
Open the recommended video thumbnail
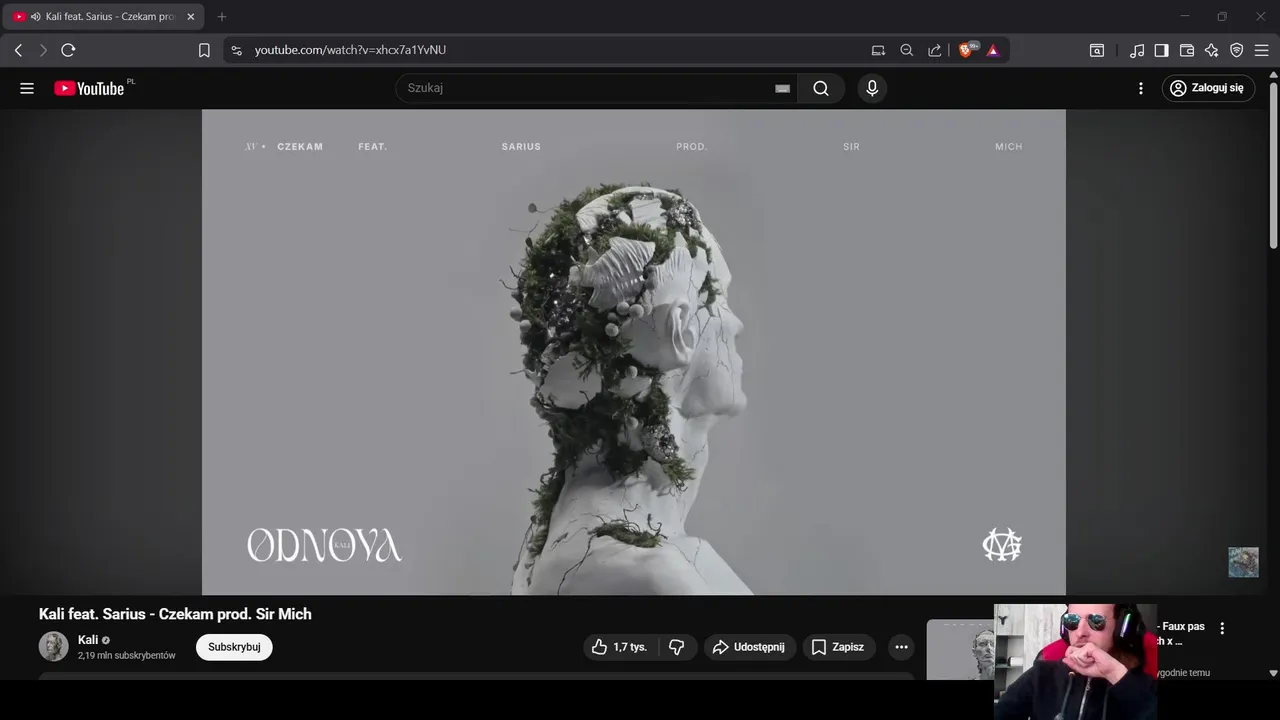click(x=960, y=650)
